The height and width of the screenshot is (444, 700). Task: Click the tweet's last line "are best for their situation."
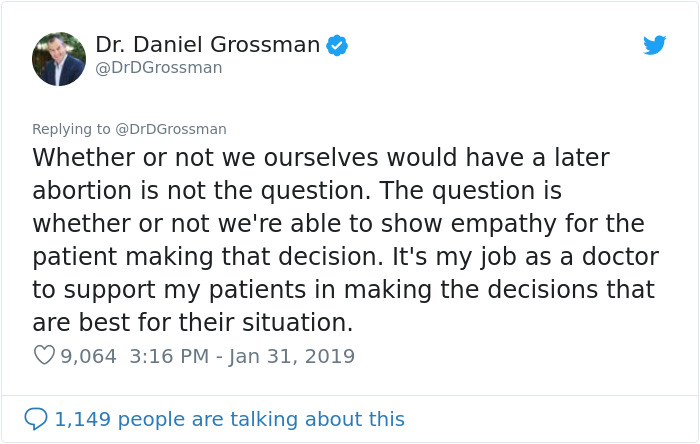coord(193,323)
